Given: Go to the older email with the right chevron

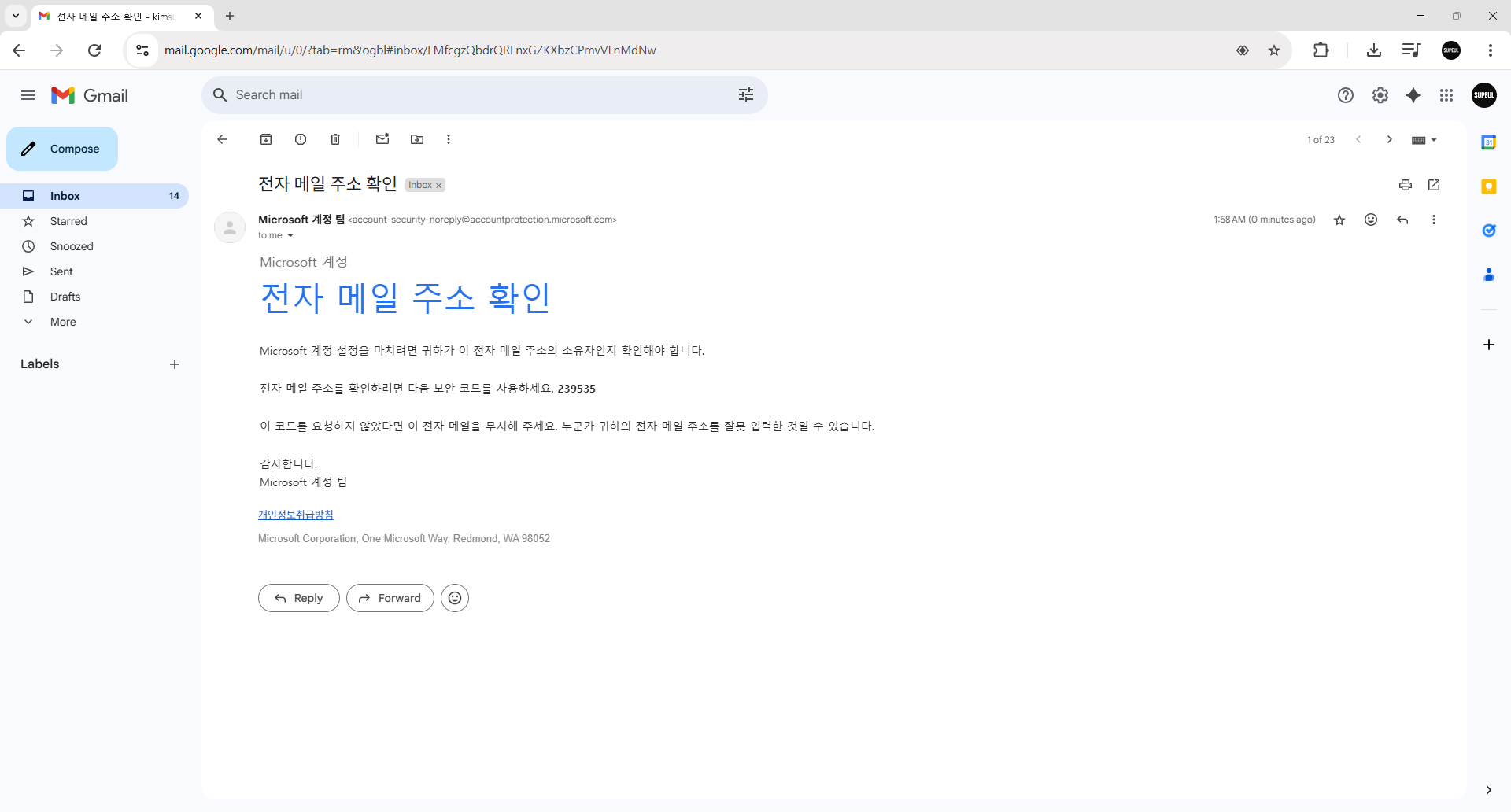Looking at the screenshot, I should tap(1390, 139).
